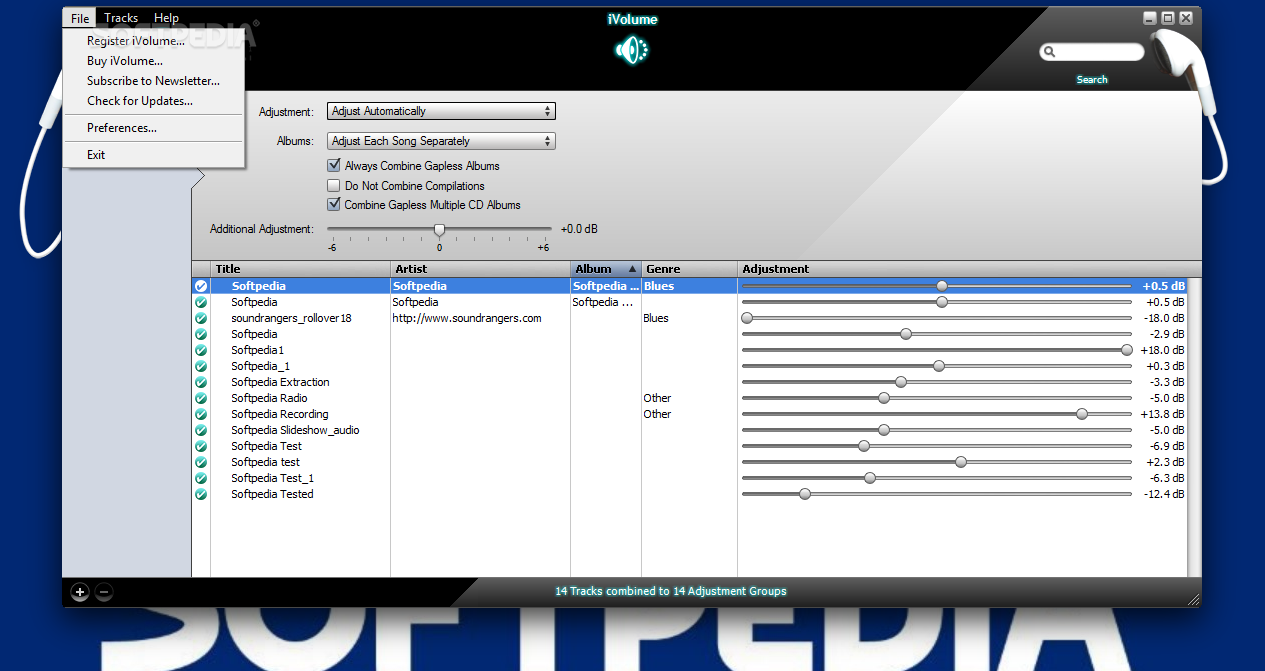Image resolution: width=1265 pixels, height=671 pixels.
Task: Open the Tracks menu
Action: [x=121, y=18]
